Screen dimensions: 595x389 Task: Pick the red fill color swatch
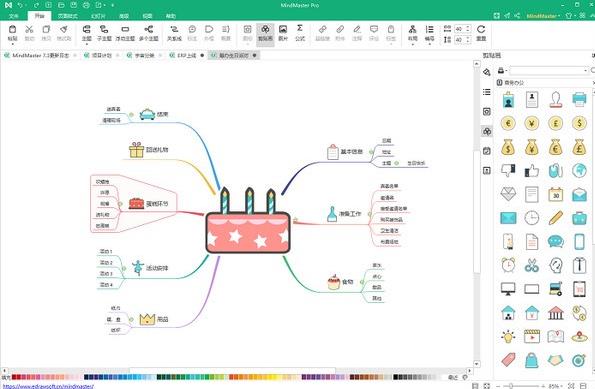pos(14,377)
